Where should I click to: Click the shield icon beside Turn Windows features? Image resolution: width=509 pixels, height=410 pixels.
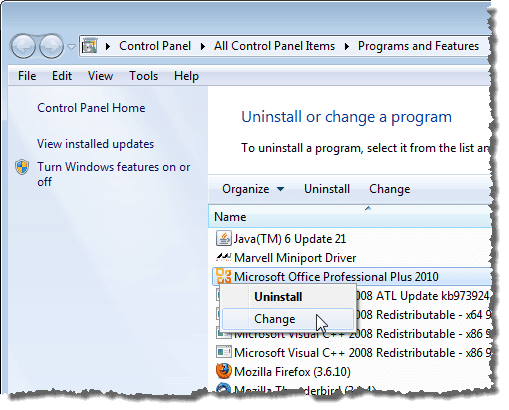pos(22,167)
